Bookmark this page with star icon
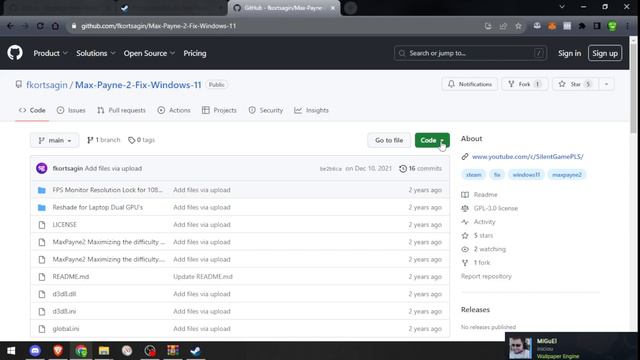Image resolution: width=640 pixels, height=360 pixels. pyautogui.click(x=518, y=26)
